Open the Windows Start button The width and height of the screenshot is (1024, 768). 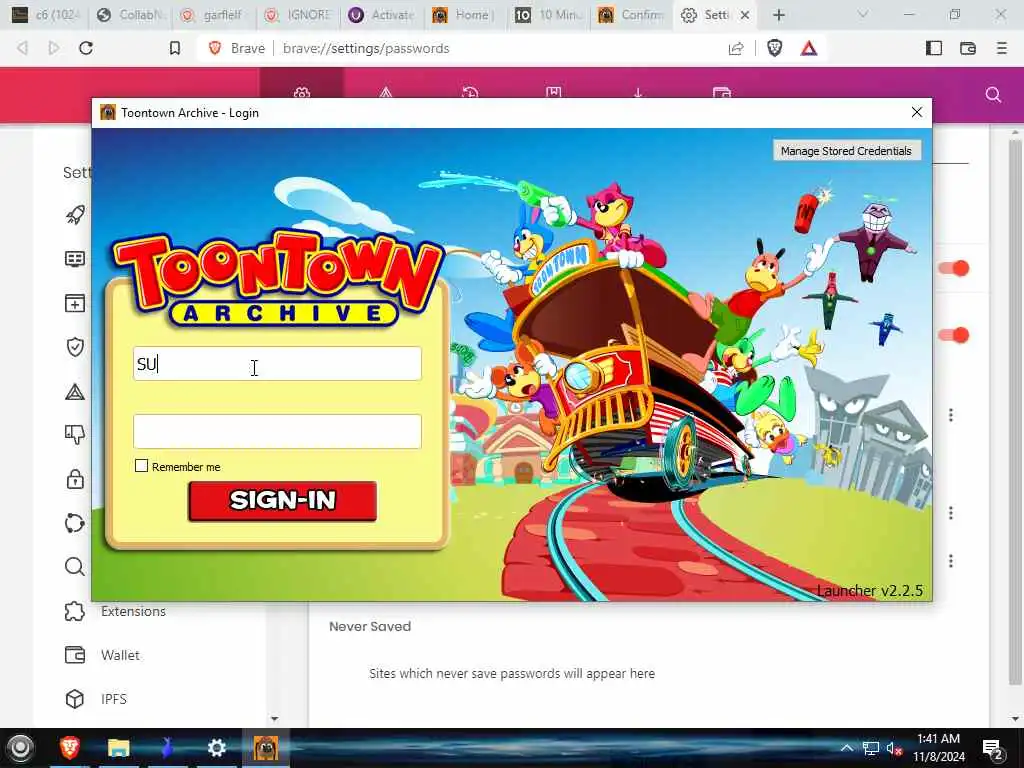coord(20,748)
